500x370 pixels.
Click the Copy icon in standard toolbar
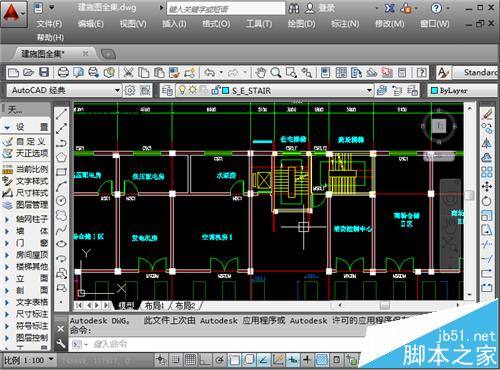click(x=144, y=72)
